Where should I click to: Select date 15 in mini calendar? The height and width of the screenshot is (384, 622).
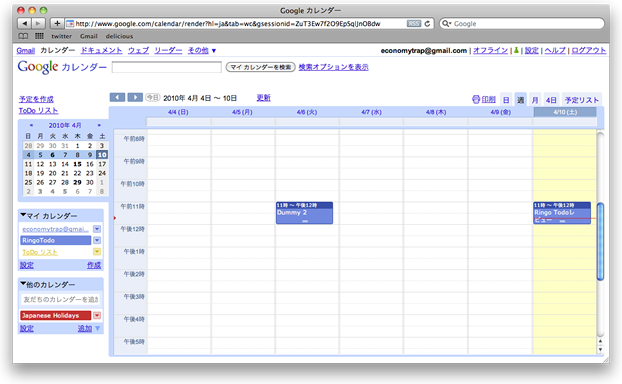(x=77, y=164)
